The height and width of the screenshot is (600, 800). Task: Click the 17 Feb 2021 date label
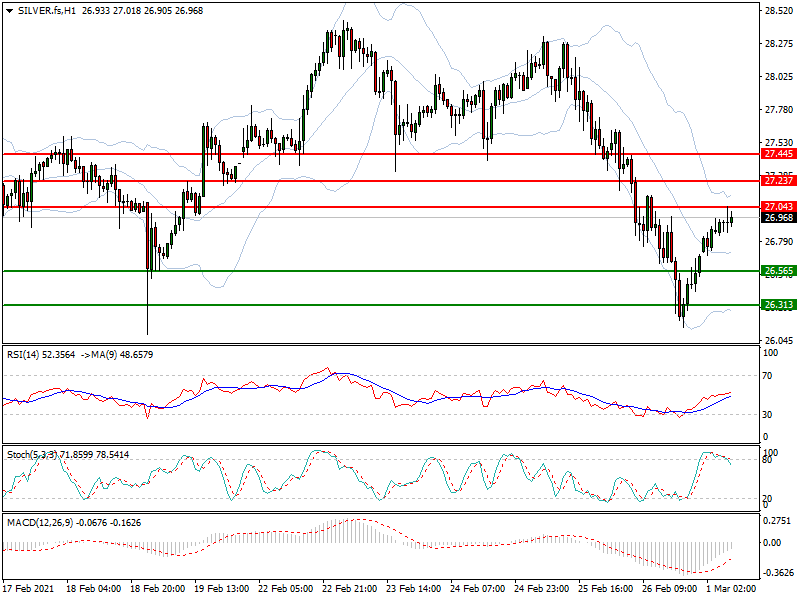coord(28,588)
